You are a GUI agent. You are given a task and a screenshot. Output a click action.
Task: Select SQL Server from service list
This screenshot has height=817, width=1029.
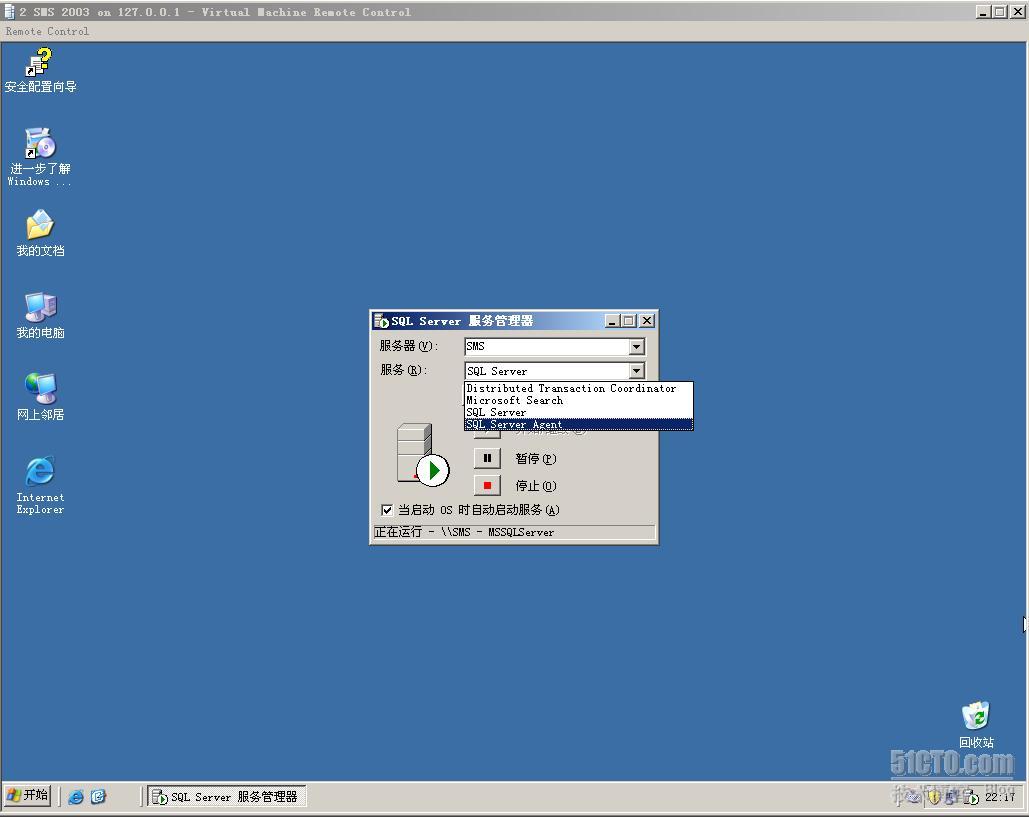coord(578,412)
